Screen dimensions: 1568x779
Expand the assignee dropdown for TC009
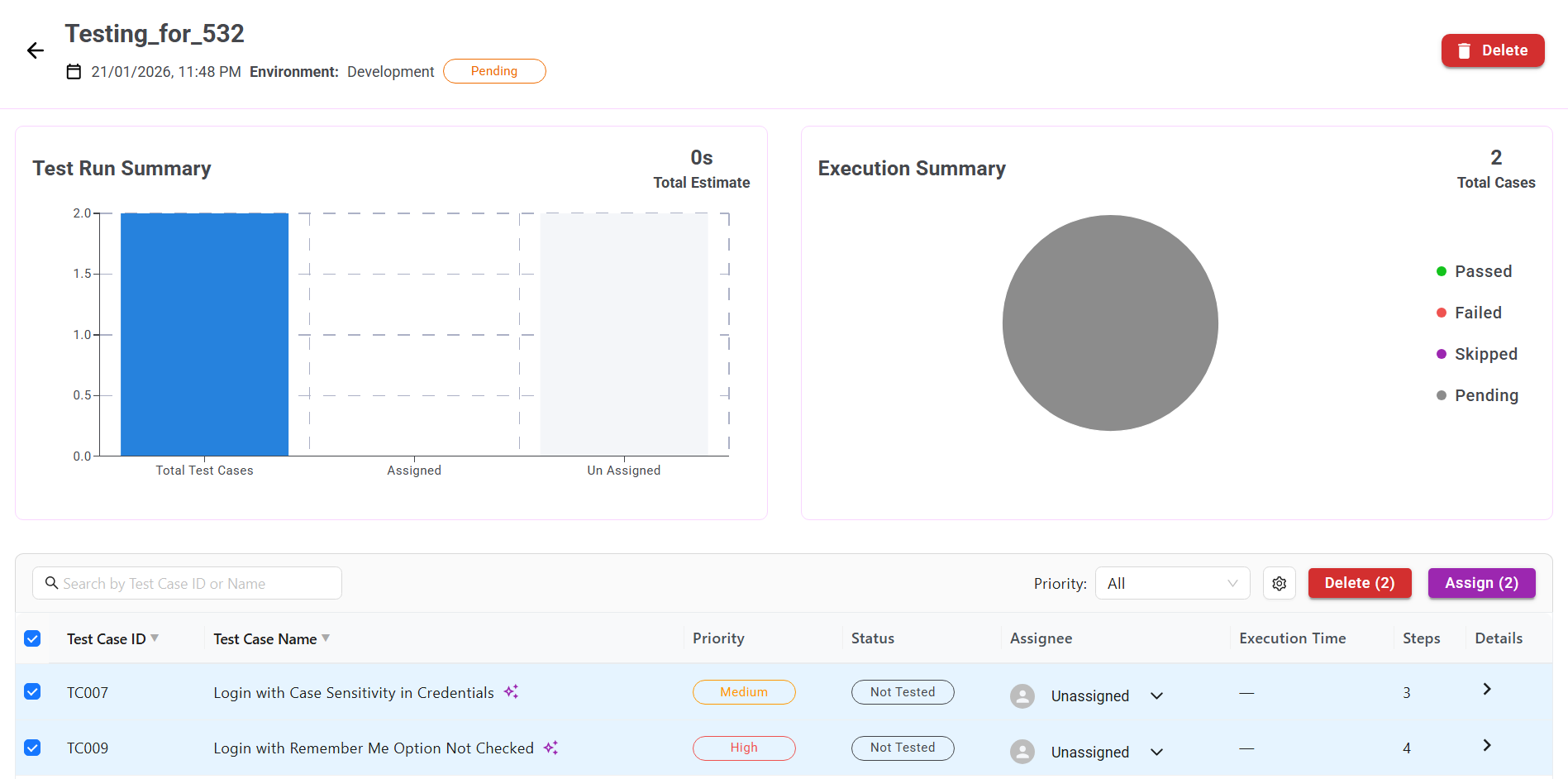(x=1156, y=753)
